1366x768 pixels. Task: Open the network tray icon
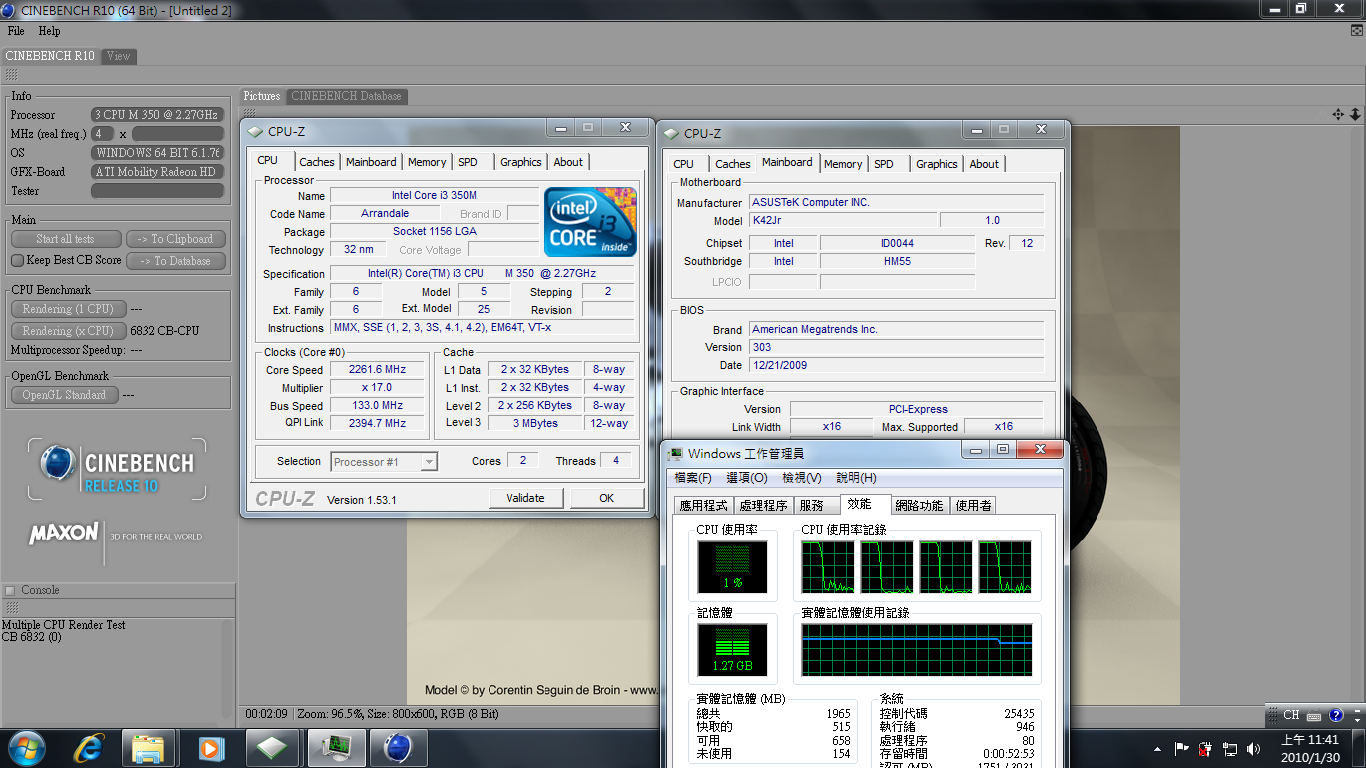click(1230, 748)
